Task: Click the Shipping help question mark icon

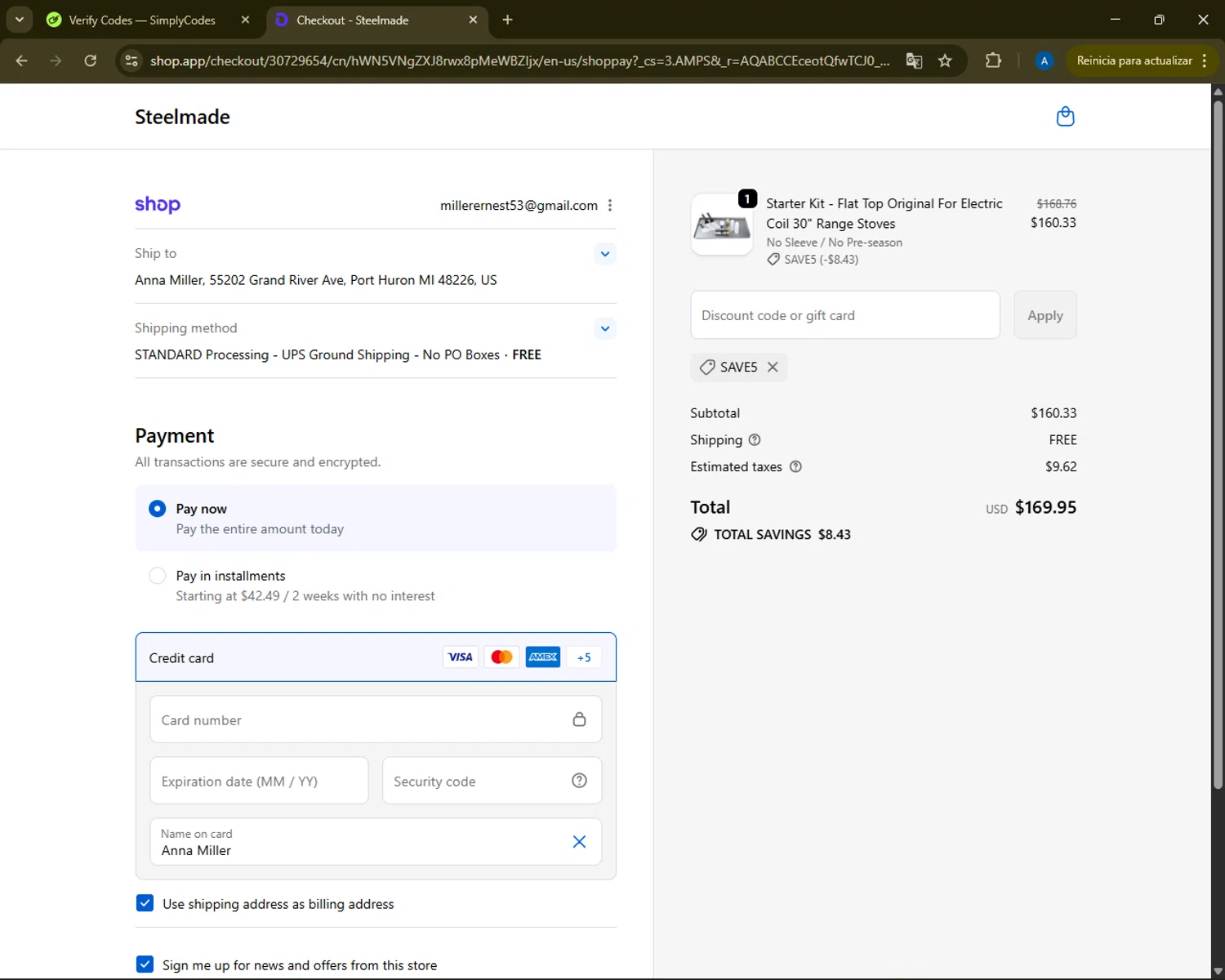Action: pos(755,440)
